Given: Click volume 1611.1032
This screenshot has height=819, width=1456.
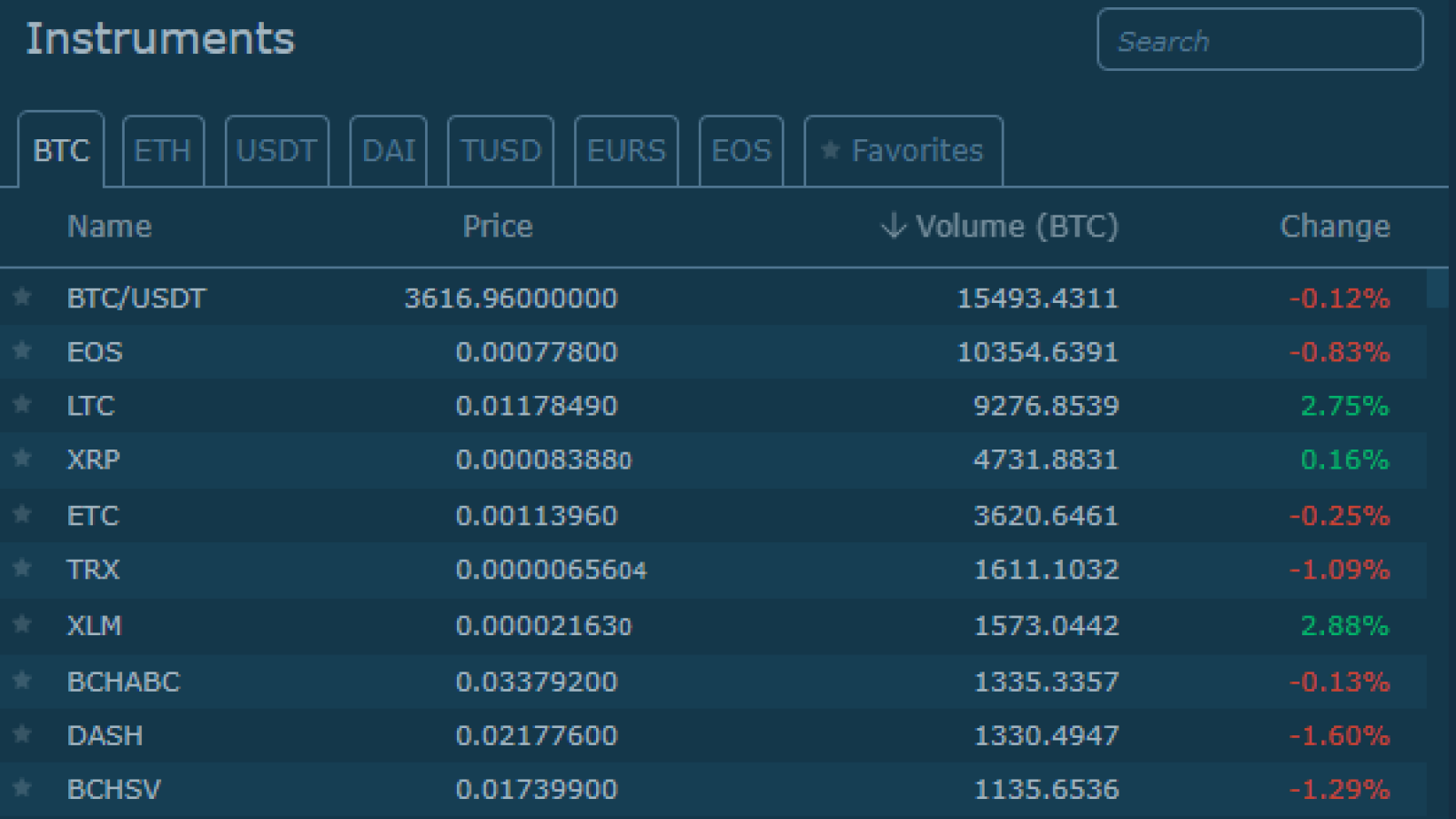Looking at the screenshot, I should click(x=1046, y=570).
